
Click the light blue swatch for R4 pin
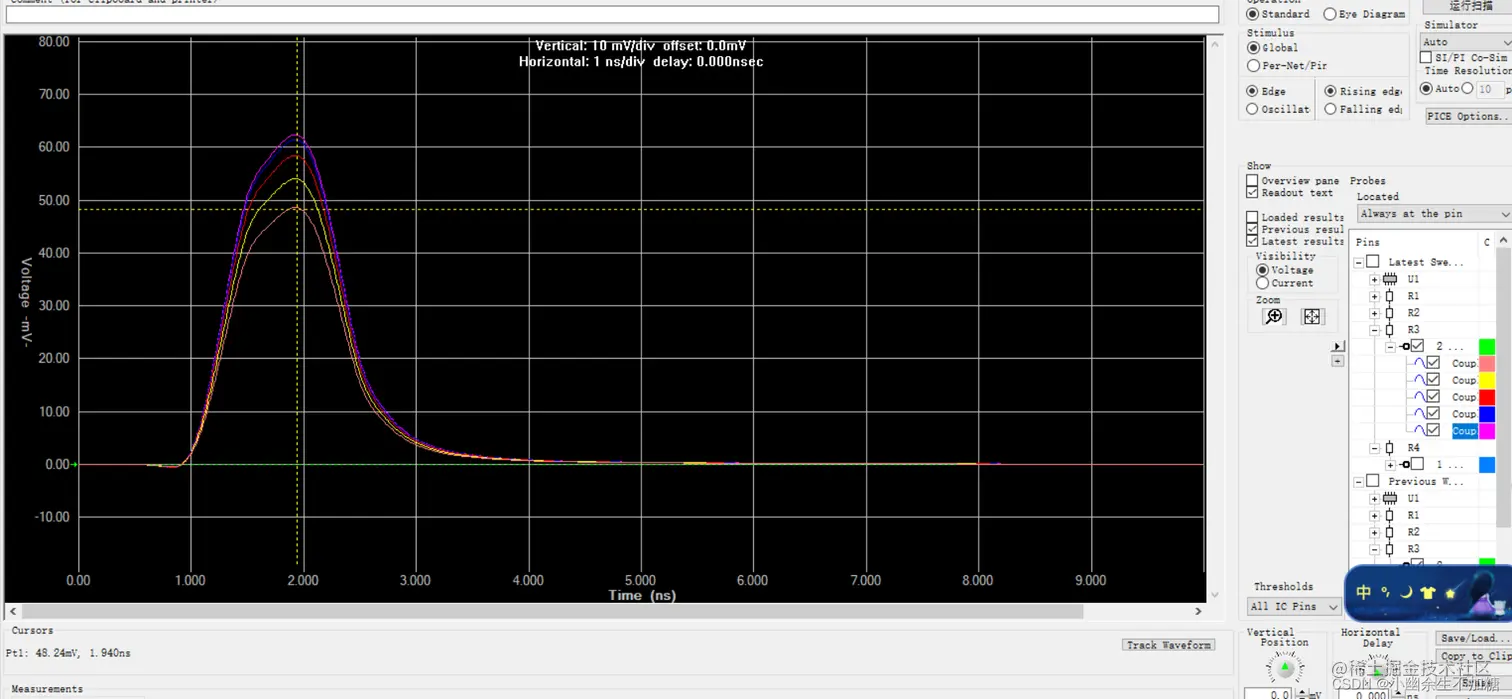tap(1487, 465)
